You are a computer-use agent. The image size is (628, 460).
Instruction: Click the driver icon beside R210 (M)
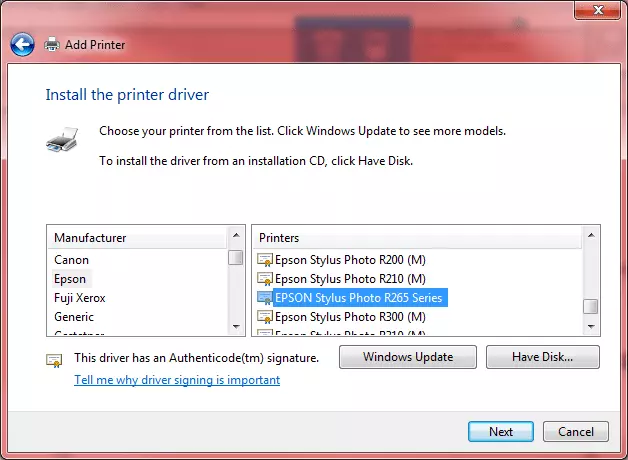tap(265, 278)
